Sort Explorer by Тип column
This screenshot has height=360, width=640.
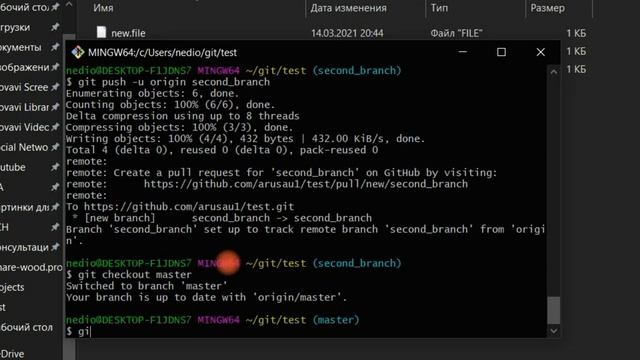tap(439, 8)
